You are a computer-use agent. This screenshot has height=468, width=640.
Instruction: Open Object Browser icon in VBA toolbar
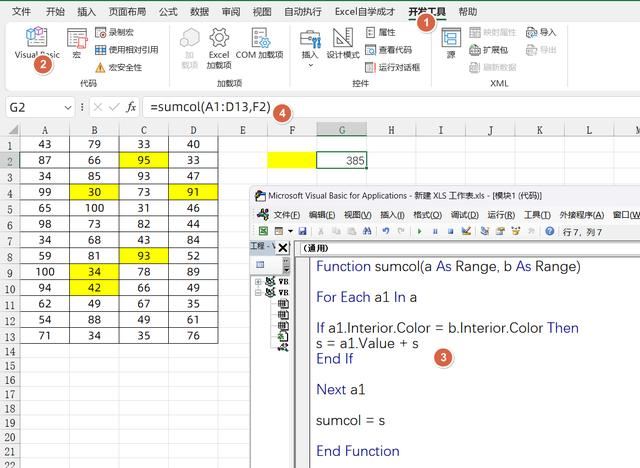(x=516, y=231)
